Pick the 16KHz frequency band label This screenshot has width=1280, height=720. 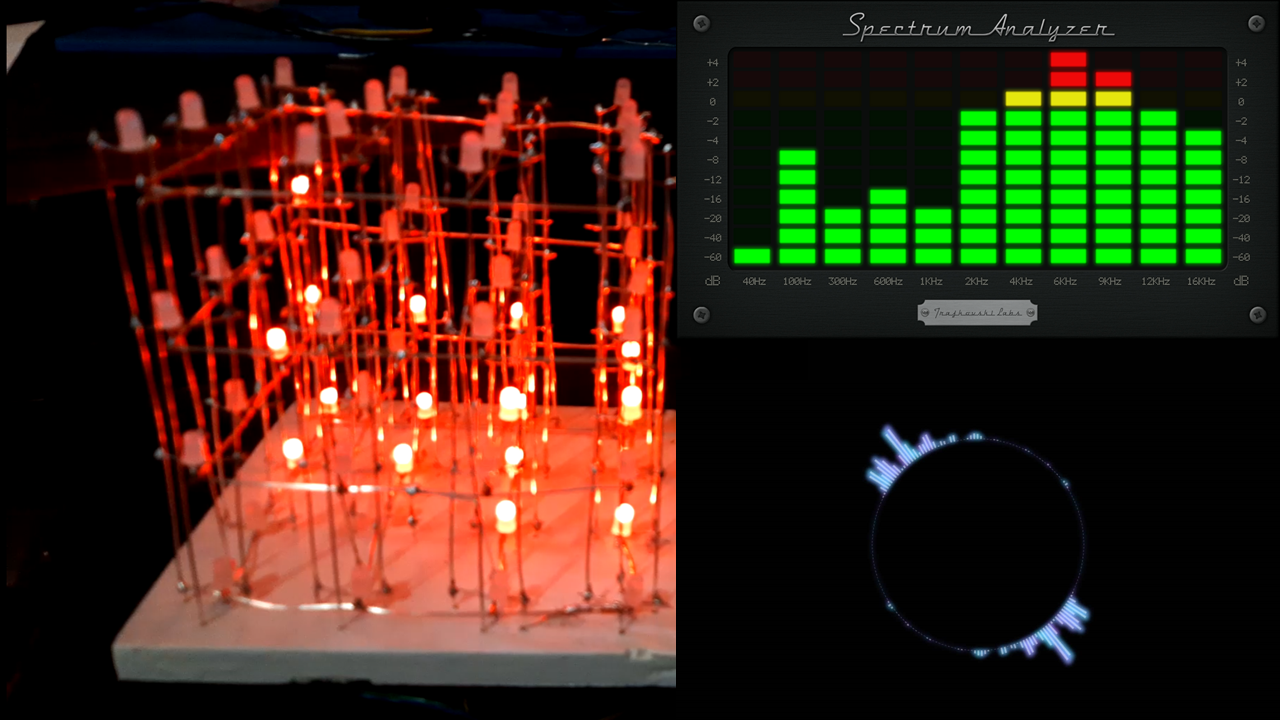1202,282
